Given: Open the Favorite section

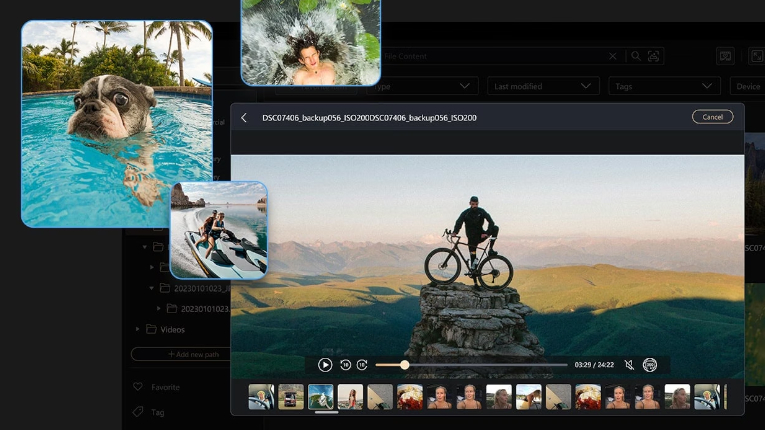Looking at the screenshot, I should pos(167,388).
